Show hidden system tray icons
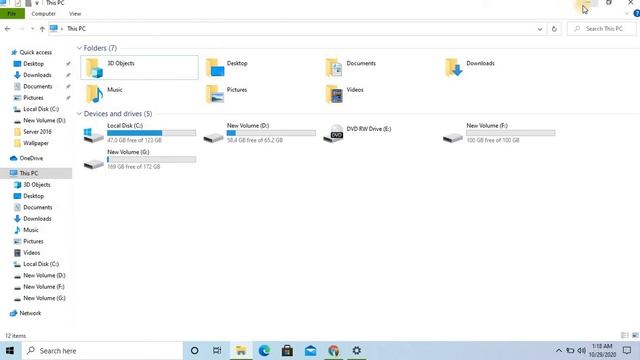The height and width of the screenshot is (360, 640). click(559, 351)
